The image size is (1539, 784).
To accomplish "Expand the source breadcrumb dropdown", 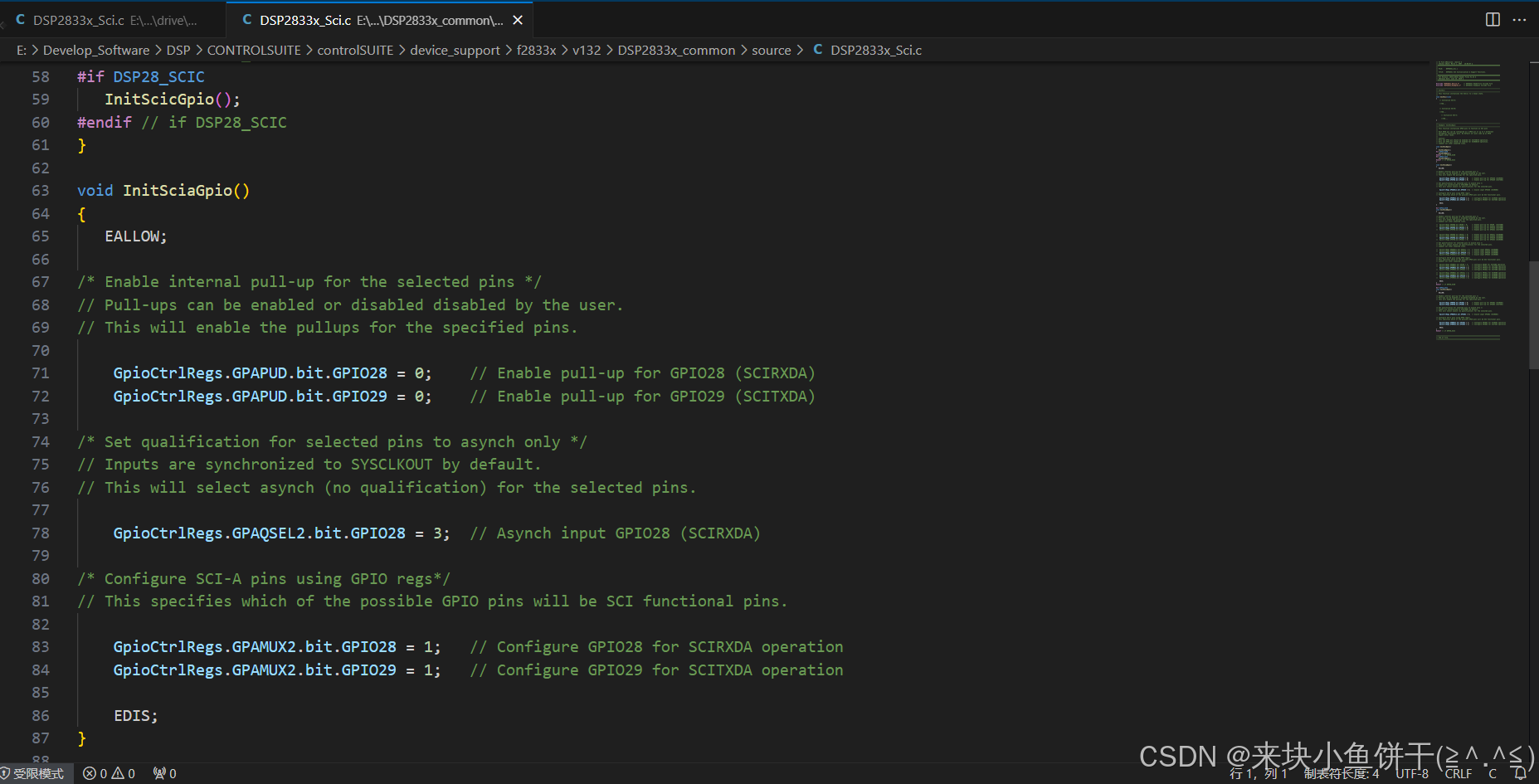I will 771,50.
